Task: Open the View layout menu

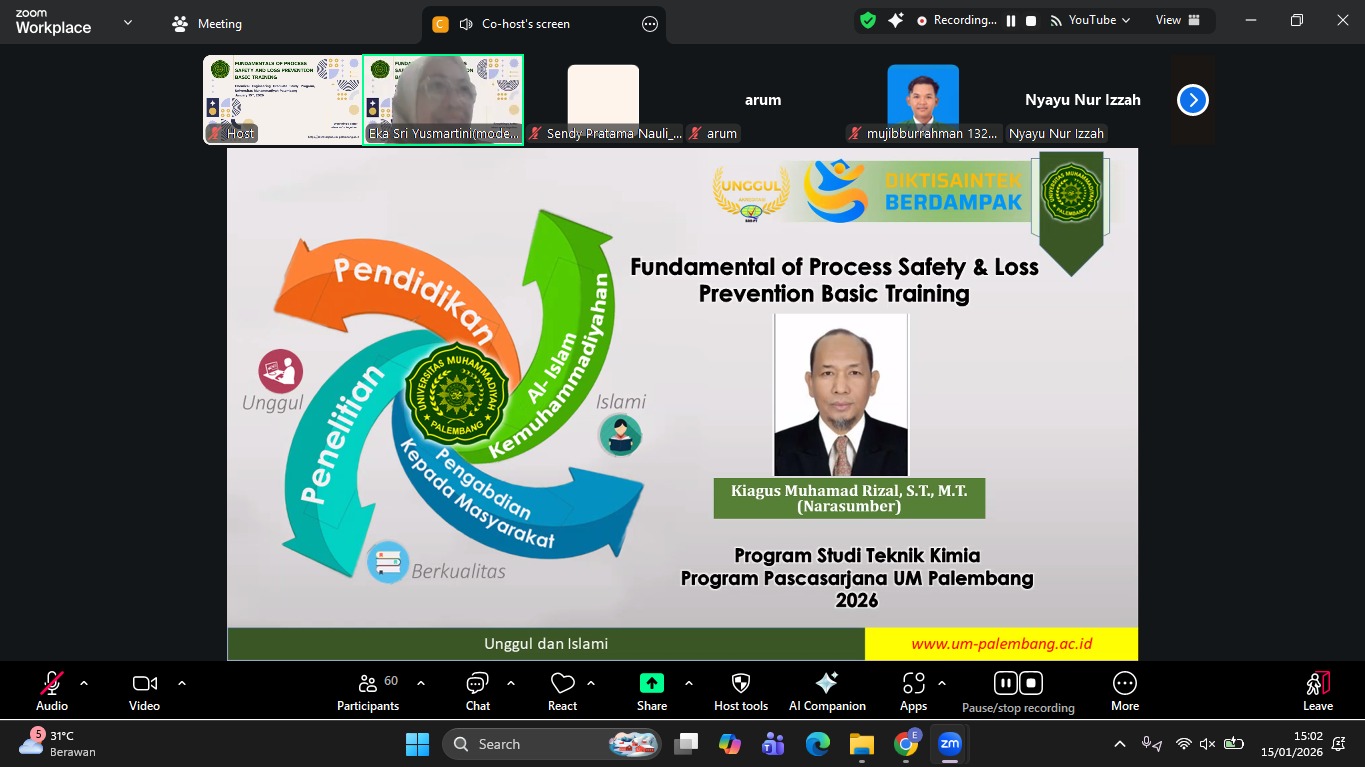Action: [x=1177, y=21]
